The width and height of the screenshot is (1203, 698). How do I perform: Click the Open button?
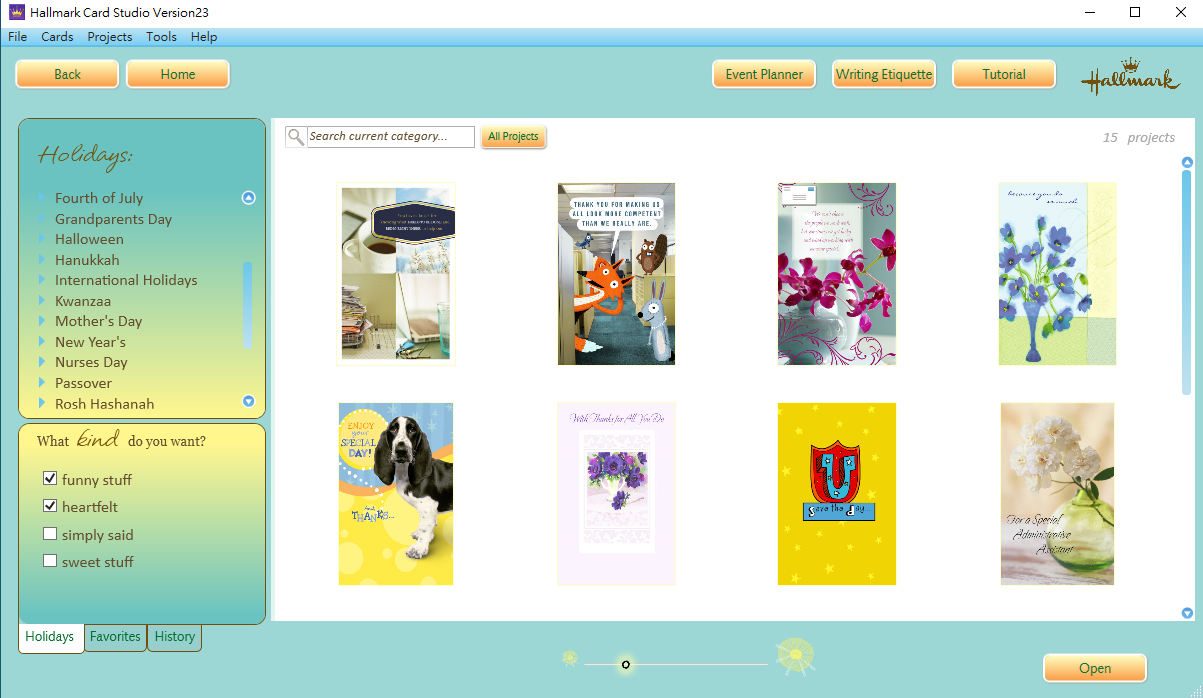coord(1095,668)
